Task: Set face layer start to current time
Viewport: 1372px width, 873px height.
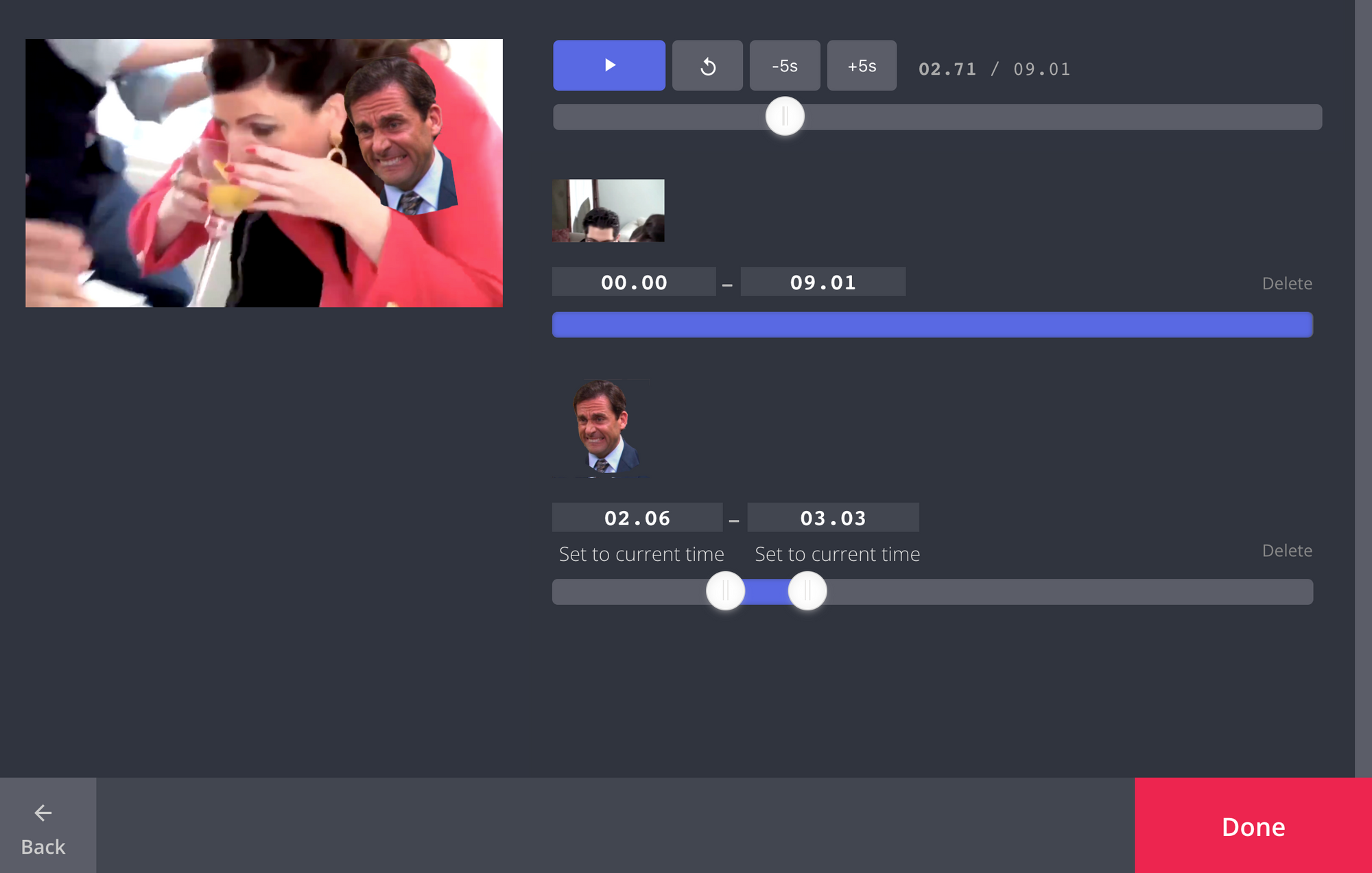Action: point(641,554)
